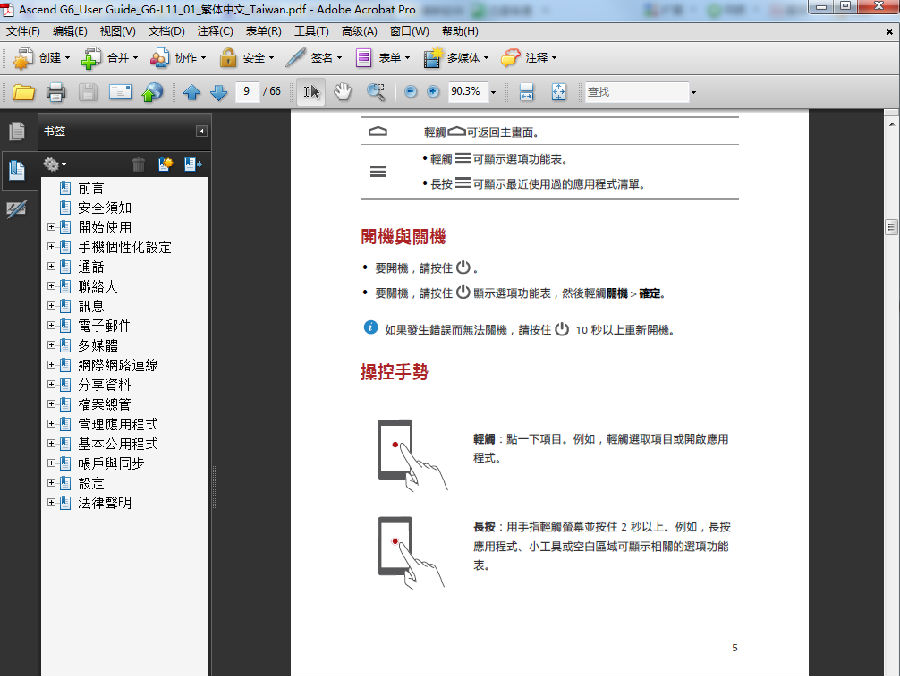
Task: Click the email envelope icon
Action: click(120, 92)
